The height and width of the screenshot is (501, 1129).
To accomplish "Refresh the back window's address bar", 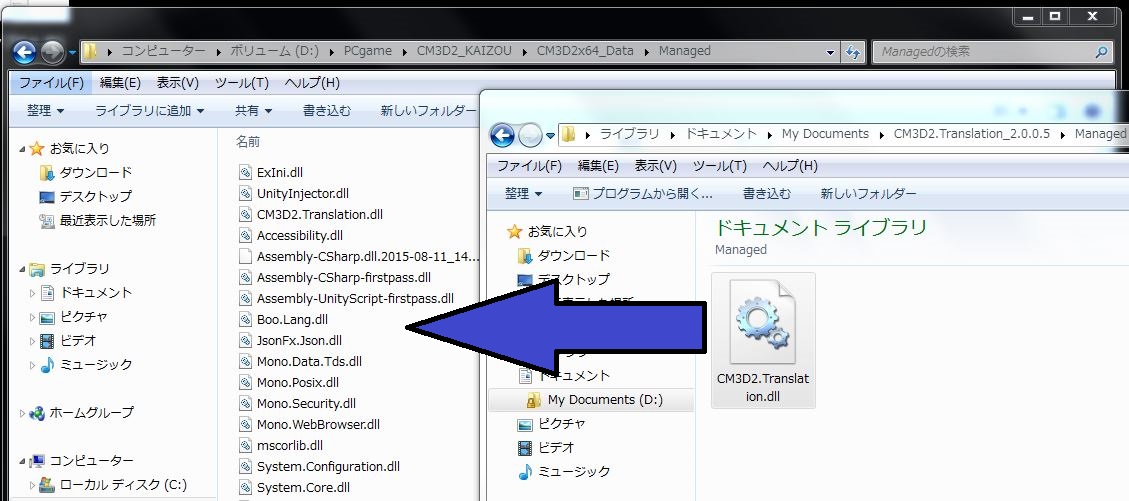I will tap(853, 51).
